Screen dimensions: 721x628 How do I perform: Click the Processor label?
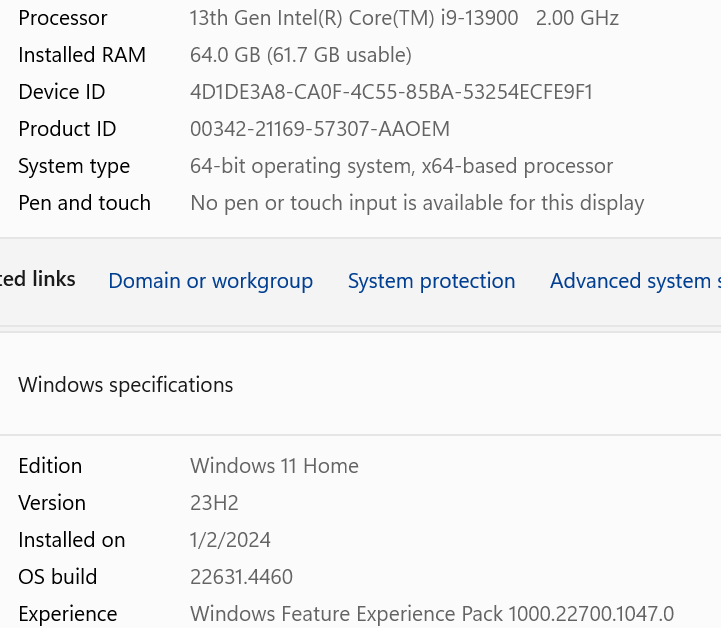click(x=63, y=18)
